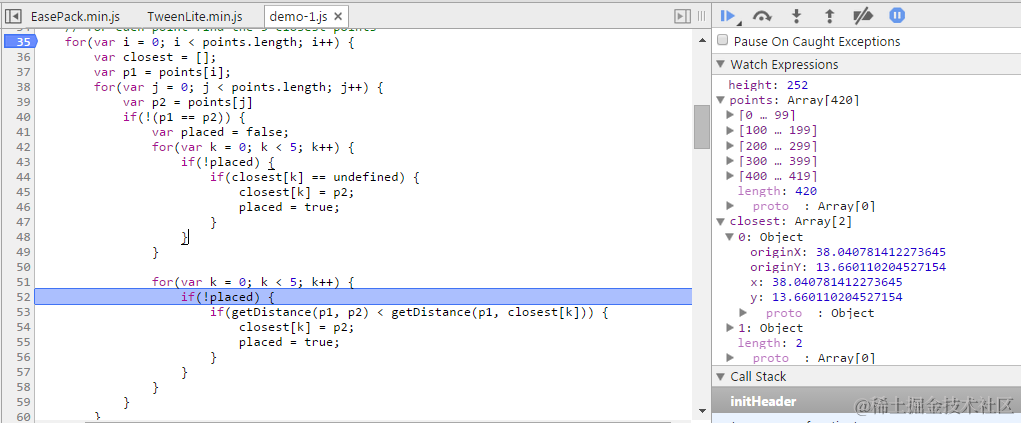Click the code editor scrollbar thumb
Image resolution: width=1021 pixels, height=423 pixels.
pyautogui.click(x=701, y=127)
